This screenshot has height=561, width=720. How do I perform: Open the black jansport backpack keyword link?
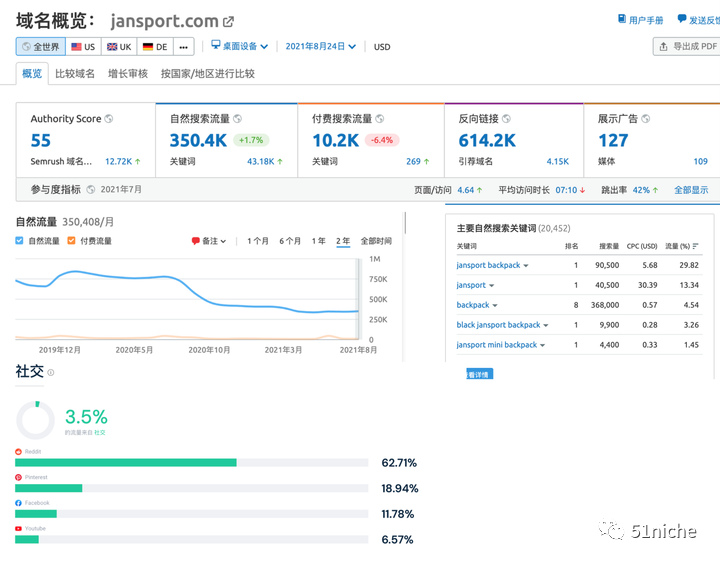pyautogui.click(x=498, y=325)
